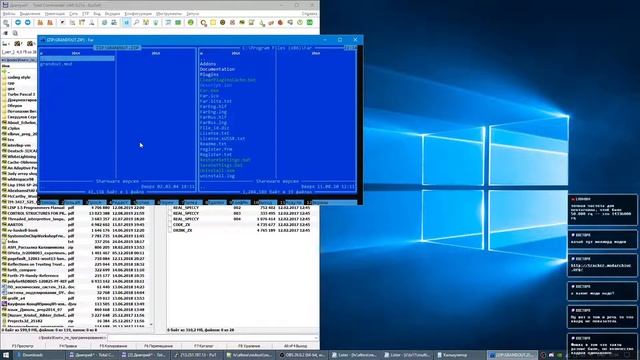This screenshot has width=640, height=360.
Task: Select License.txt in Far right panel
Action: 215,133
